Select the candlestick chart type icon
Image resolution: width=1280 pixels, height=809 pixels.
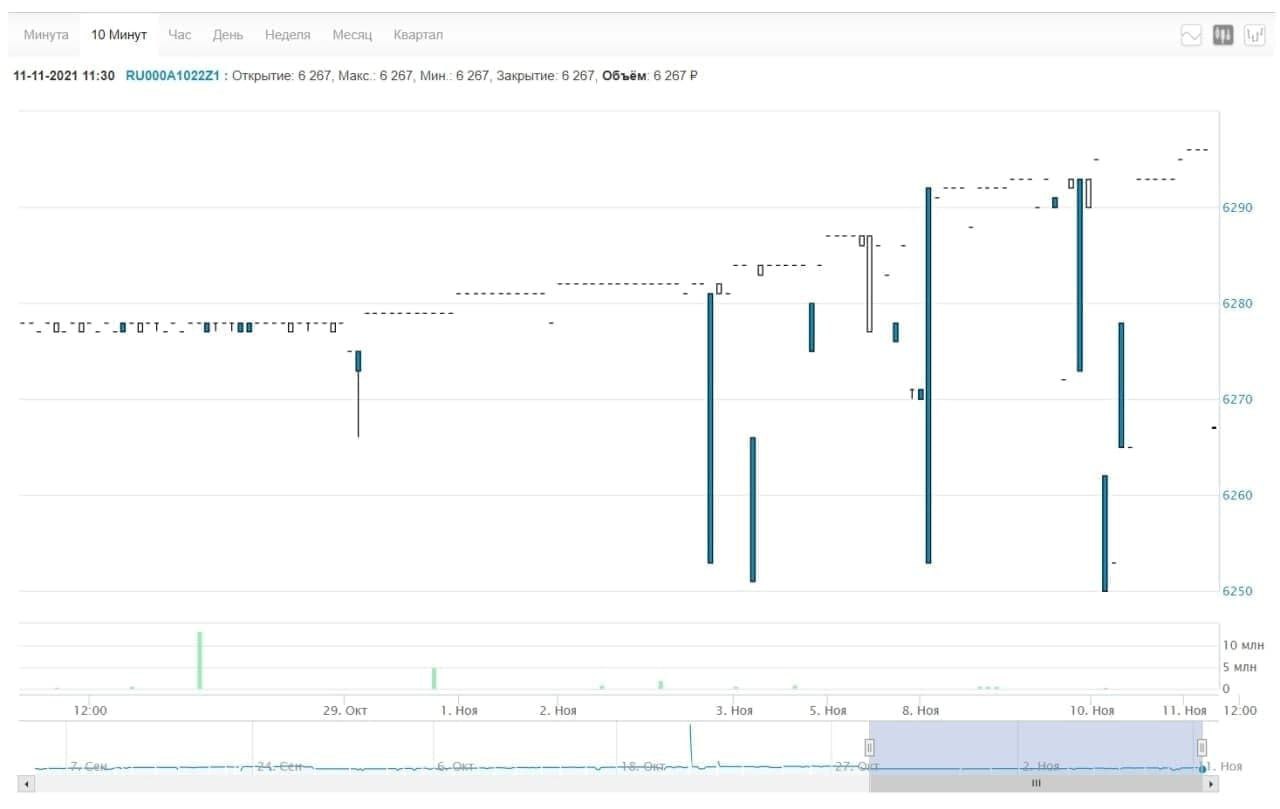point(1222,35)
